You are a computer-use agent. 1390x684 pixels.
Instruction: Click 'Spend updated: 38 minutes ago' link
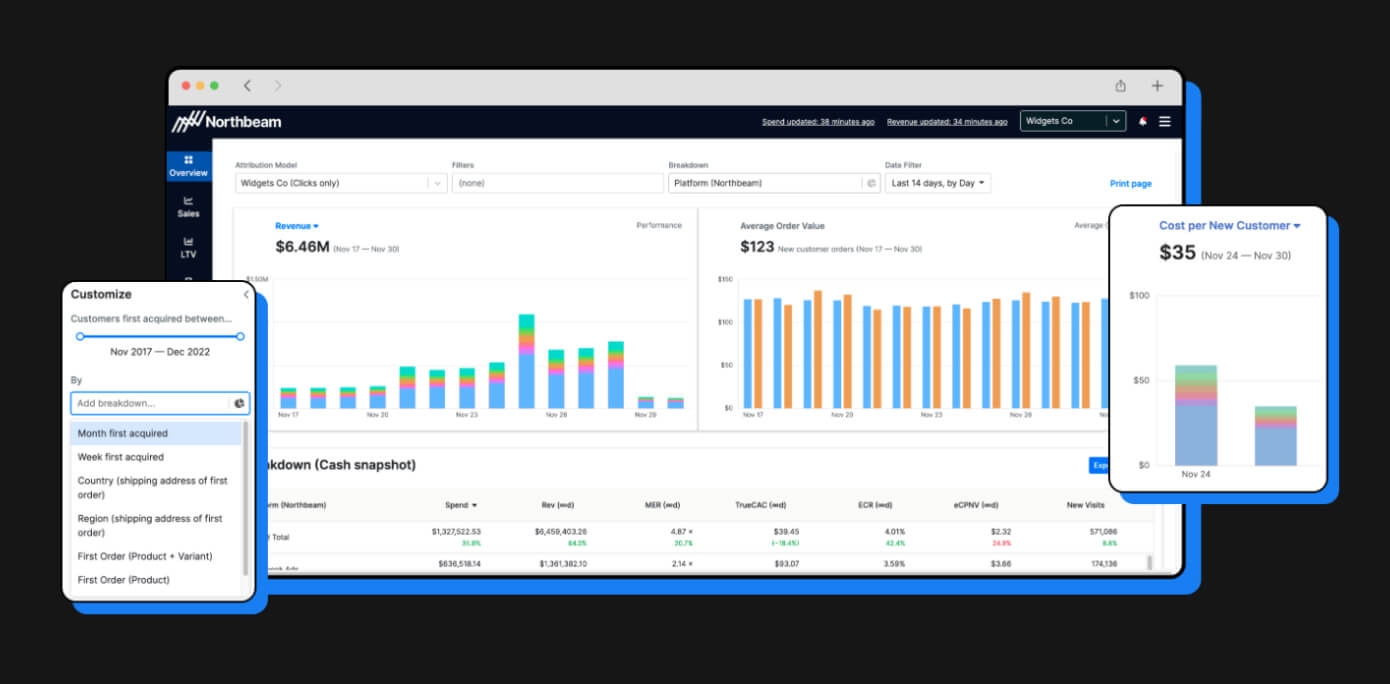(817, 122)
